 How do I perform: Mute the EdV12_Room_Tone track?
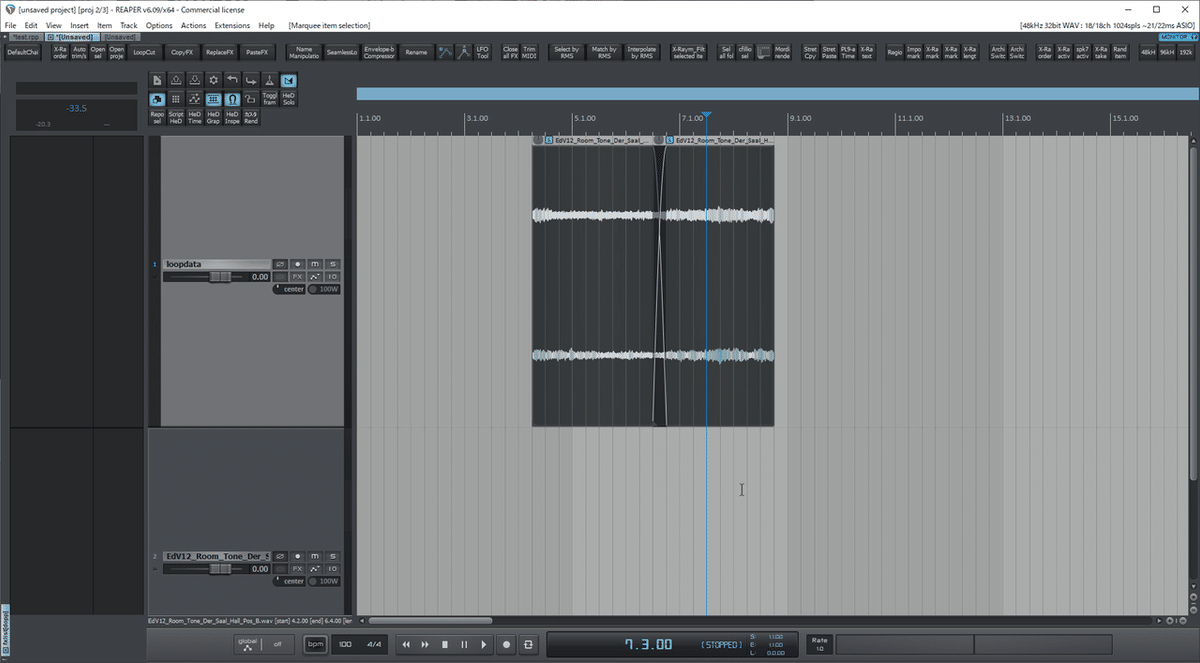point(315,556)
